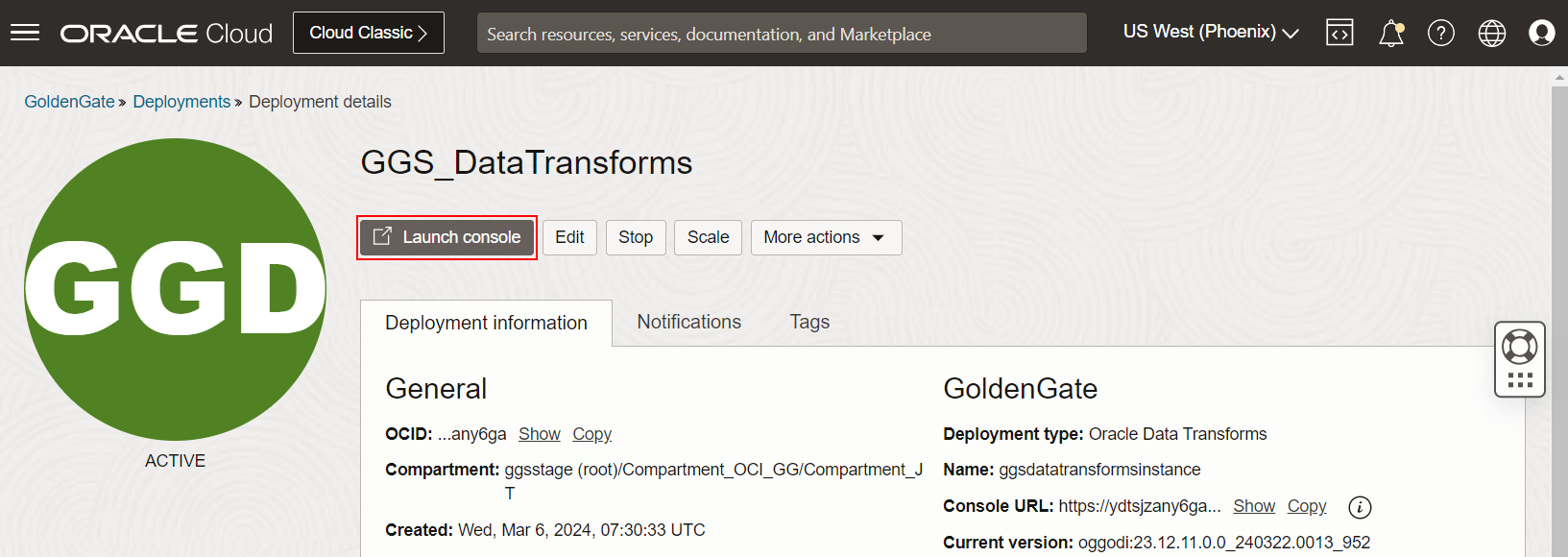
Task: Switch to the Notifications tab
Action: coord(689,322)
